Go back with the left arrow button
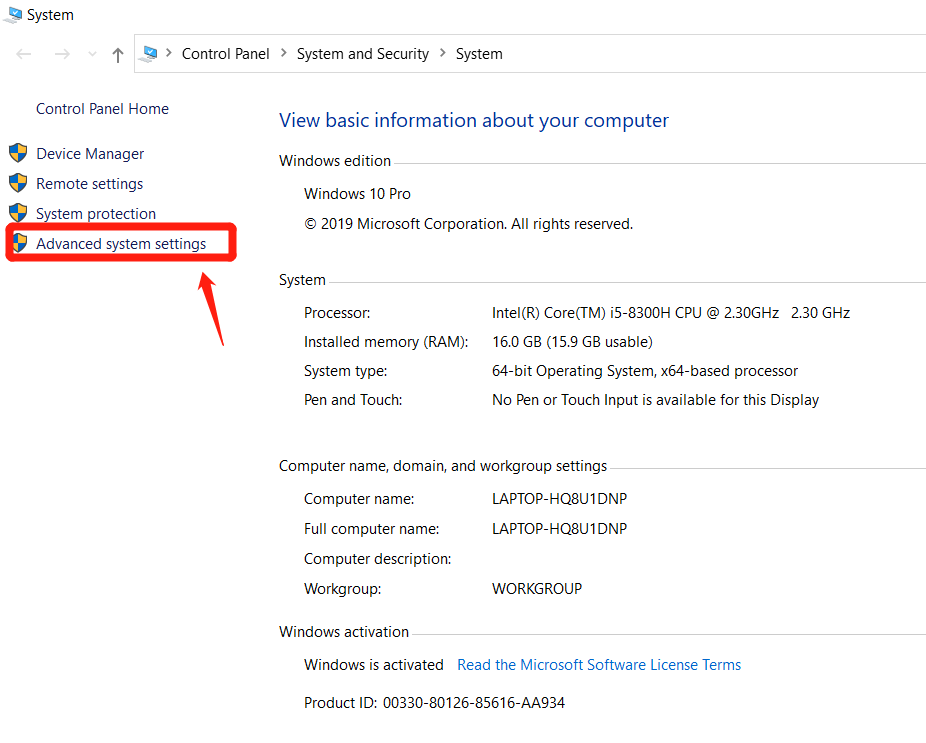926x743 pixels. [24, 54]
